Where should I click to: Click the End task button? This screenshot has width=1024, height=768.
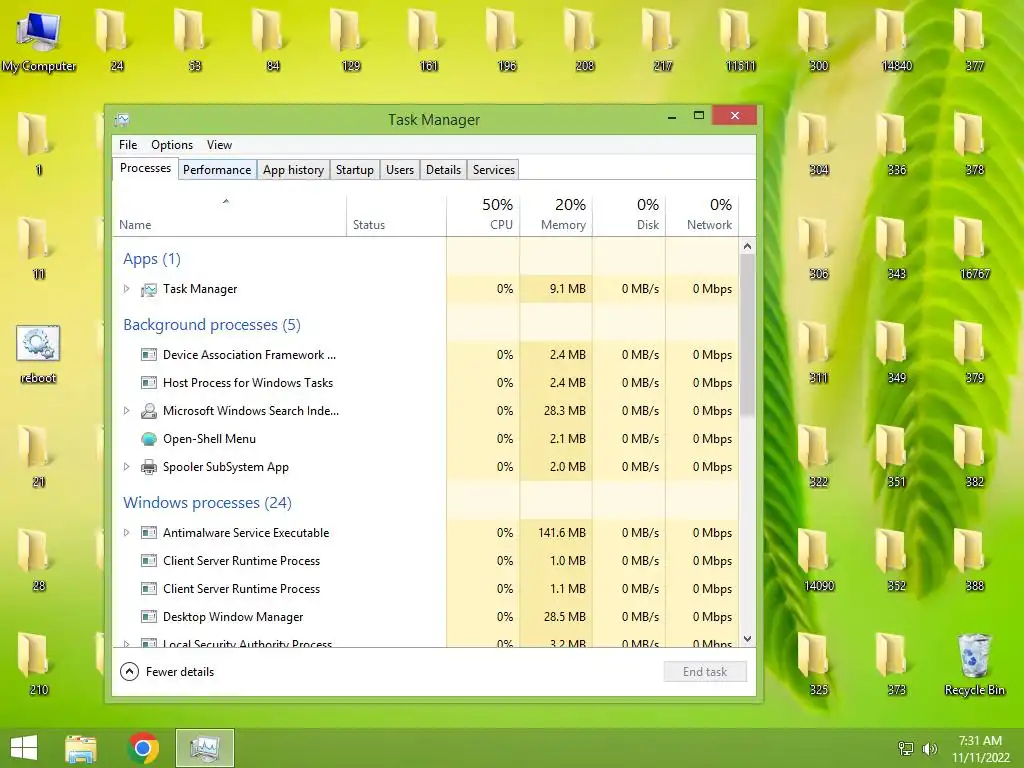pos(705,672)
